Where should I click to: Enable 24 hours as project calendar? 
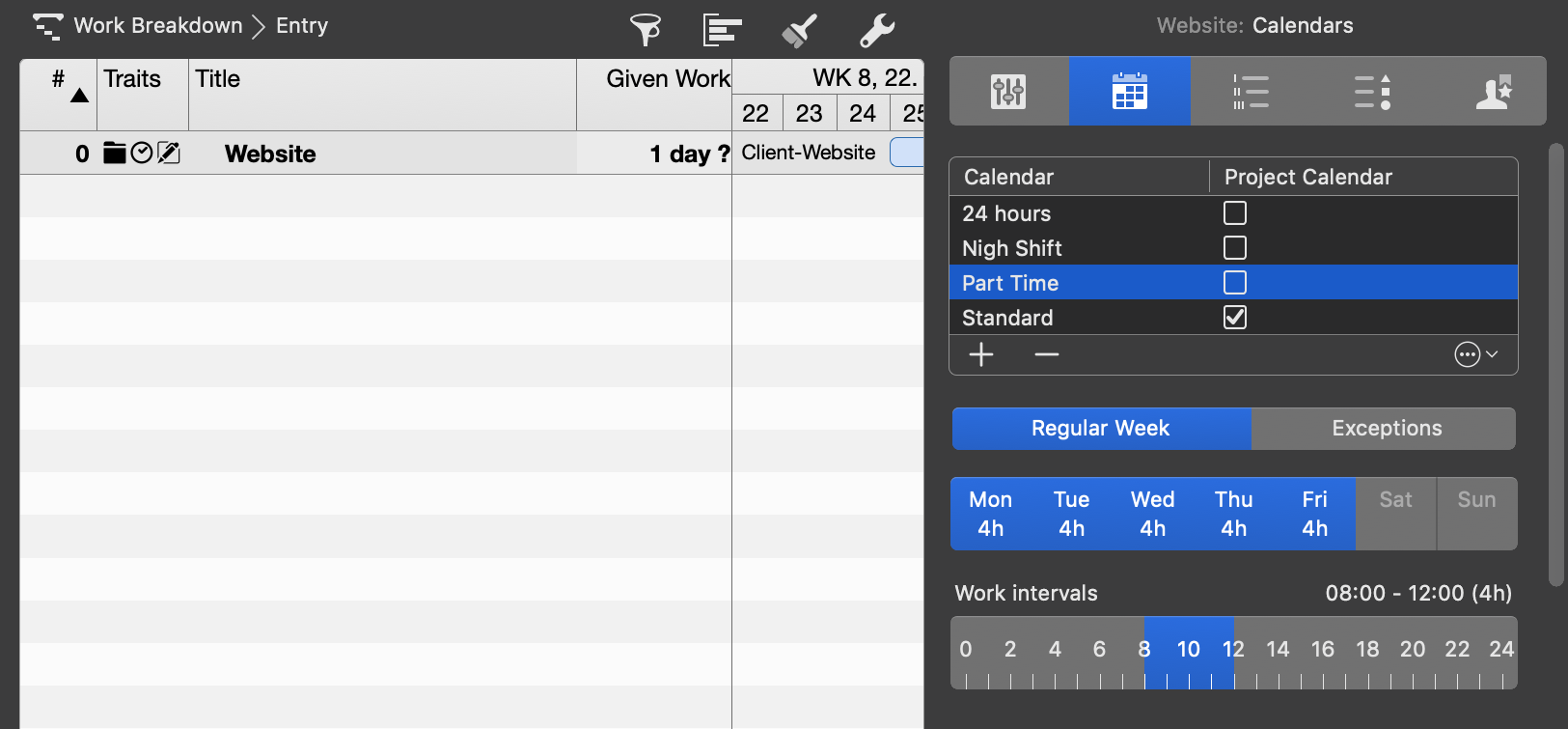[x=1234, y=213]
